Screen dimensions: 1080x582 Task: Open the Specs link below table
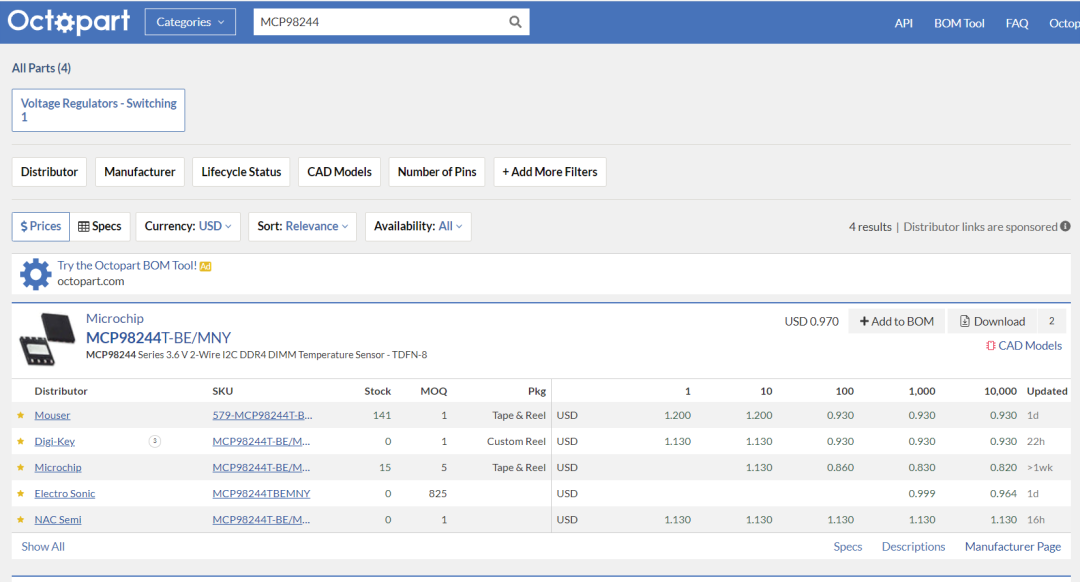click(848, 546)
